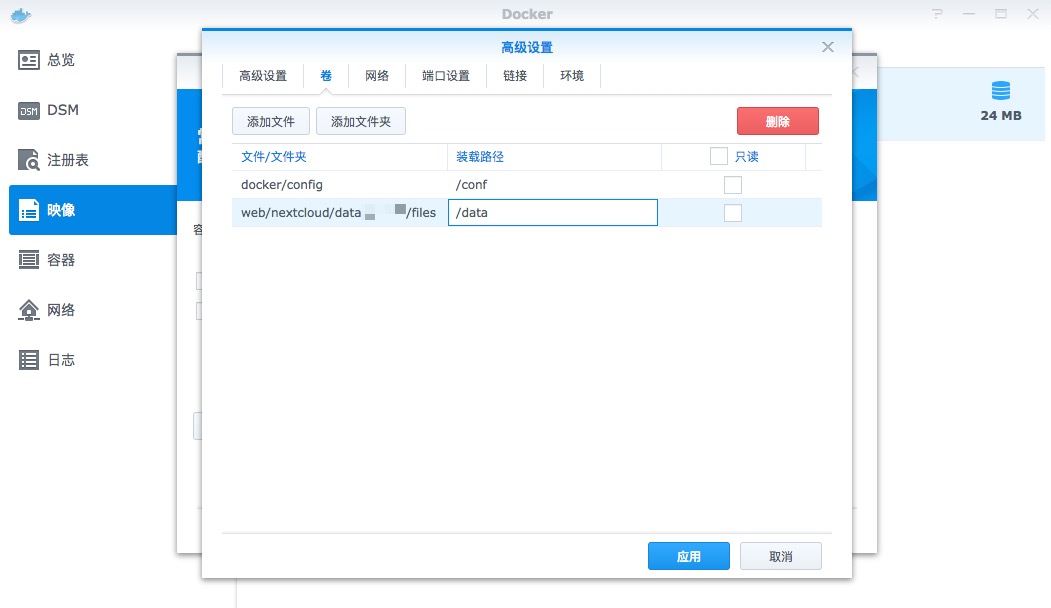The width and height of the screenshot is (1051, 608).
Task: Open the 链接 tab
Action: coord(515,76)
